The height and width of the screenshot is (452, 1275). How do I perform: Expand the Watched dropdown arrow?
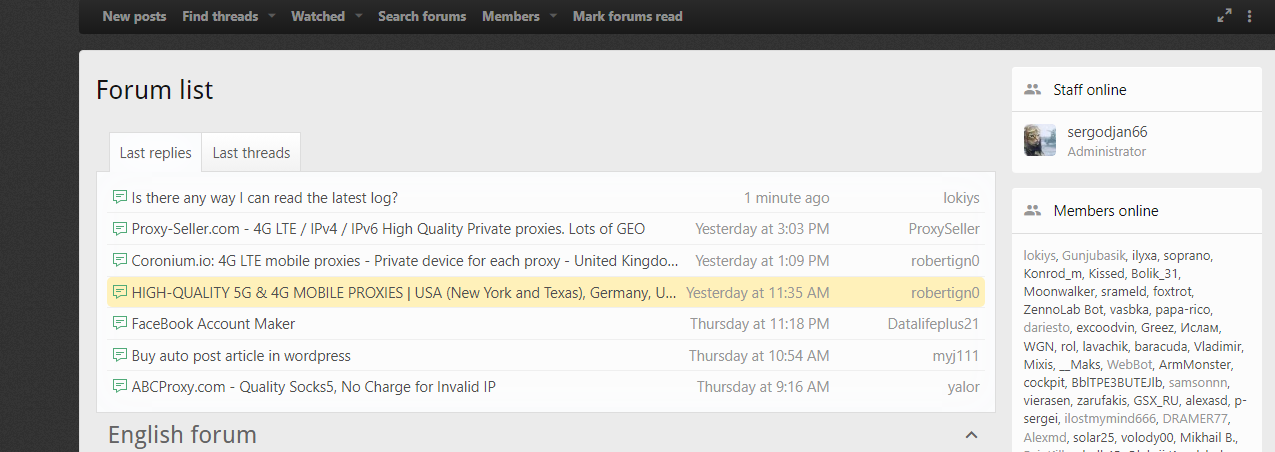tap(358, 16)
